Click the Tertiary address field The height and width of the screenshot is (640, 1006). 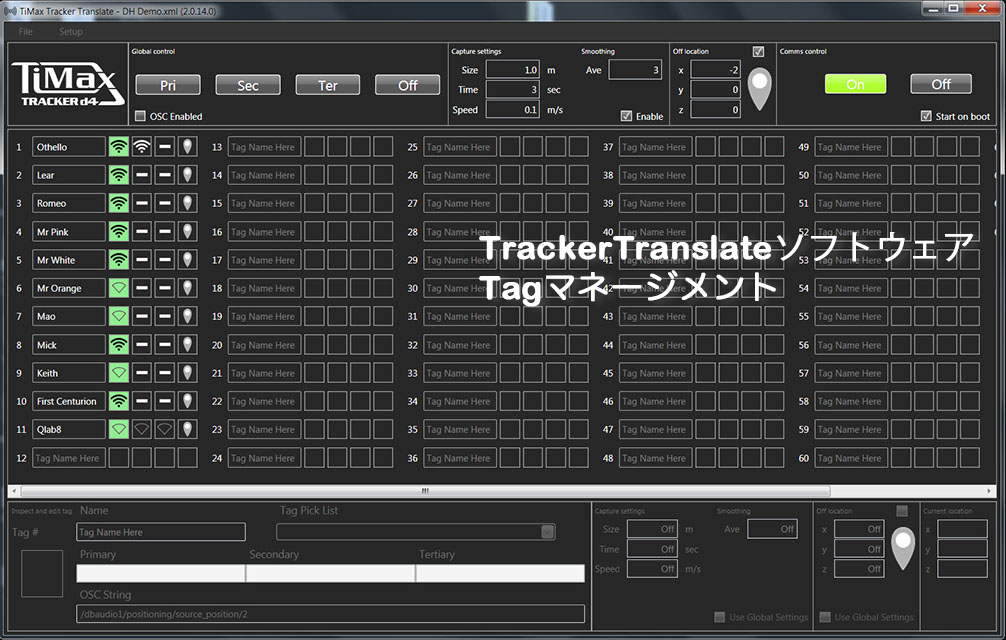pos(500,573)
